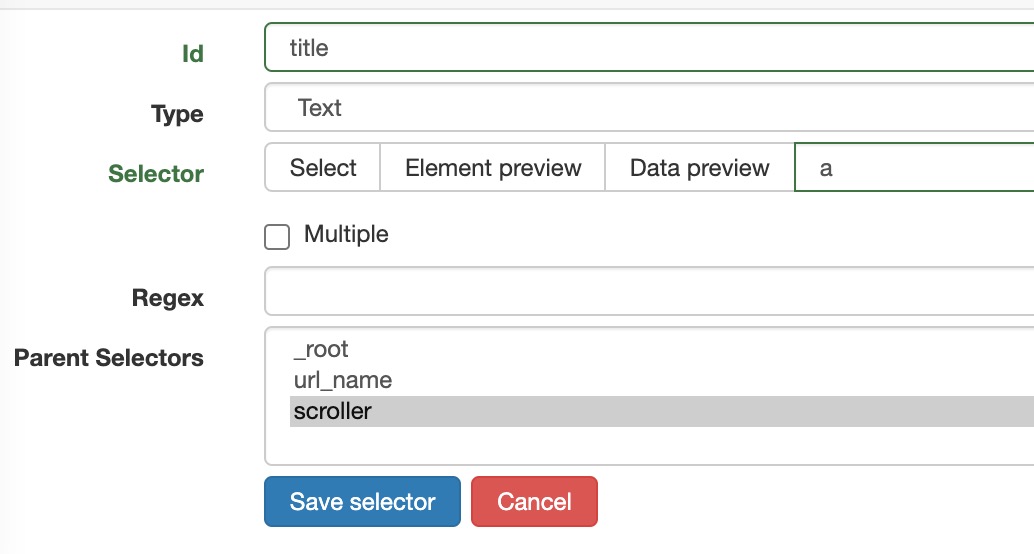Enable the Multiple checkbox
Image resolution: width=1034 pixels, height=554 pixels.
pos(277,237)
